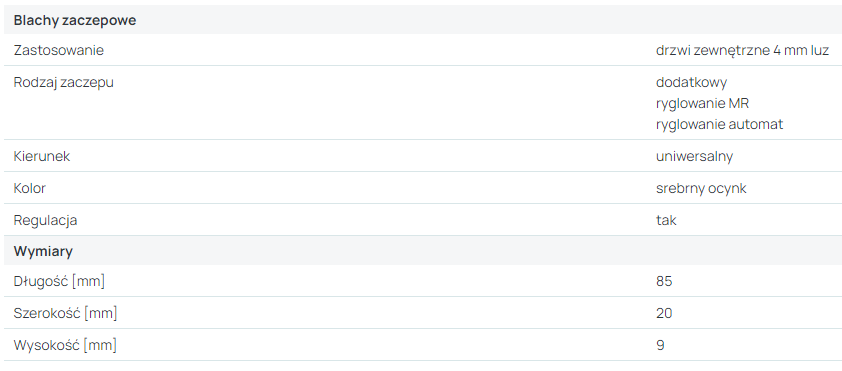Click the width value 20
The image size is (842, 371).
[664, 313]
